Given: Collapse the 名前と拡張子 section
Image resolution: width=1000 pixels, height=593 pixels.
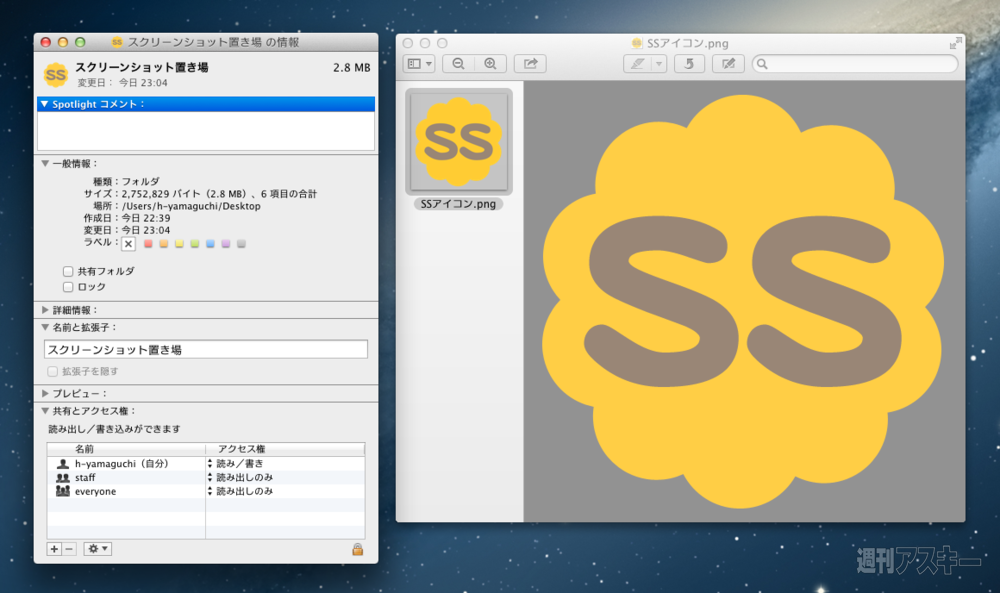Looking at the screenshot, I should click(45, 327).
